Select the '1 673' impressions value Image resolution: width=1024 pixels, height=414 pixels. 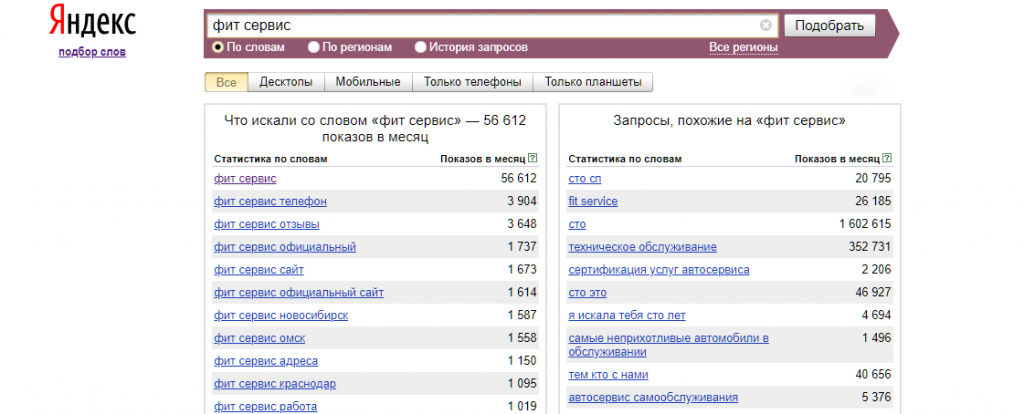click(522, 270)
